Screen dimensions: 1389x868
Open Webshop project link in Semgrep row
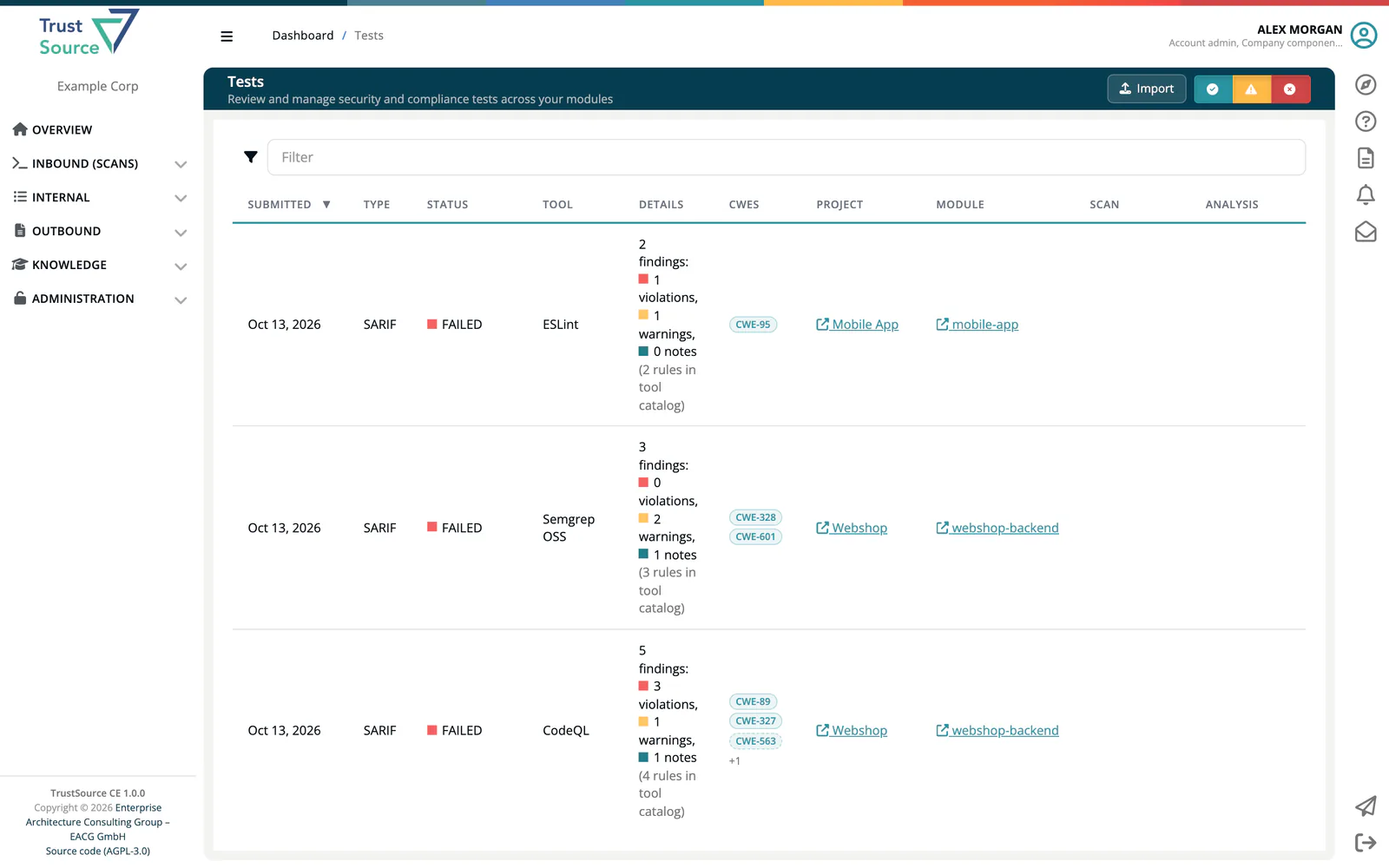tap(852, 528)
